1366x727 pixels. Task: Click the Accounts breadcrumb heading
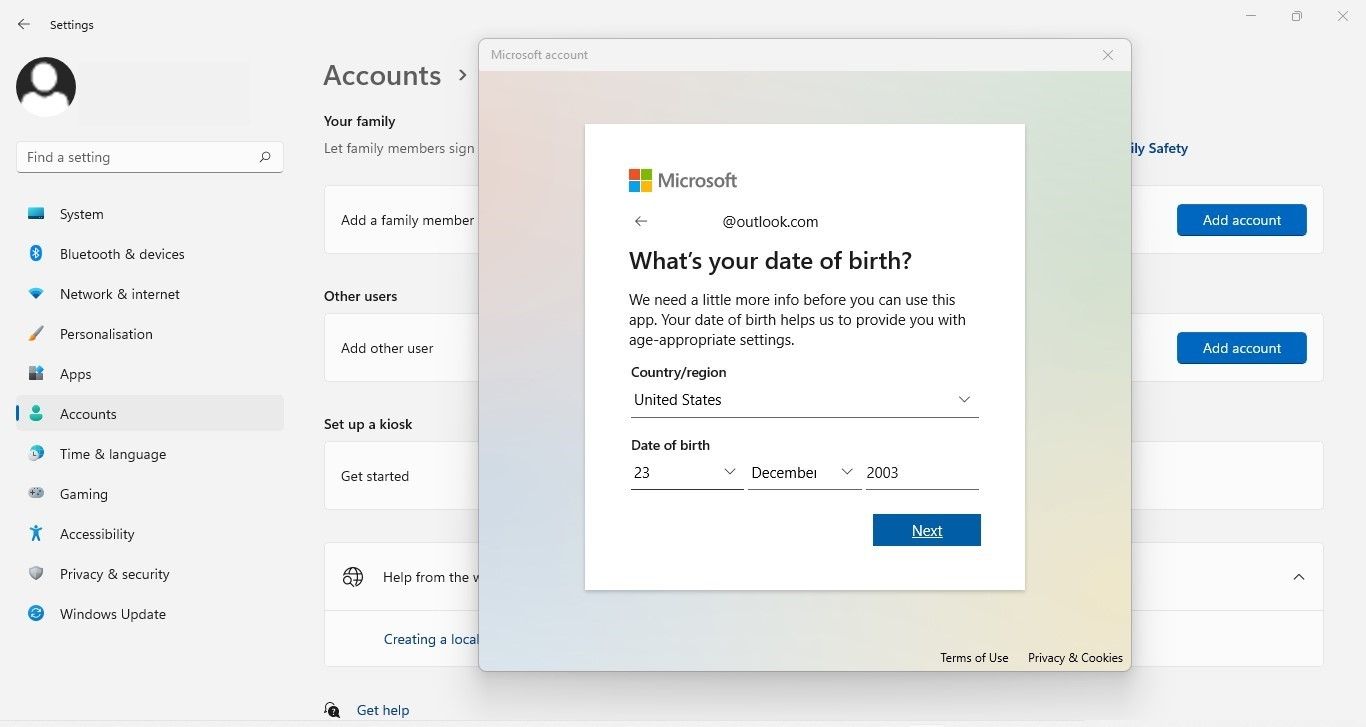click(x=382, y=75)
